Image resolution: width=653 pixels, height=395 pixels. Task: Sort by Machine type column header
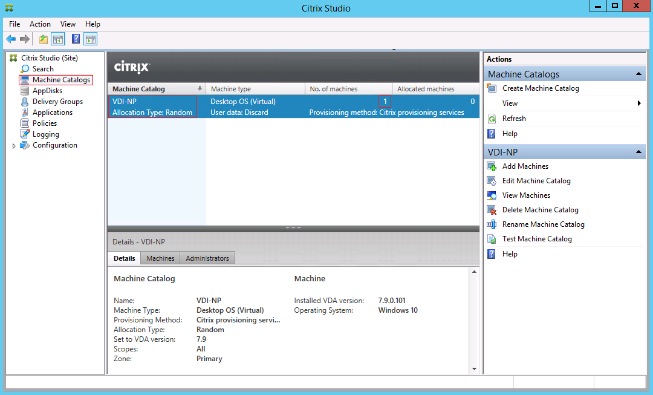[x=255, y=89]
